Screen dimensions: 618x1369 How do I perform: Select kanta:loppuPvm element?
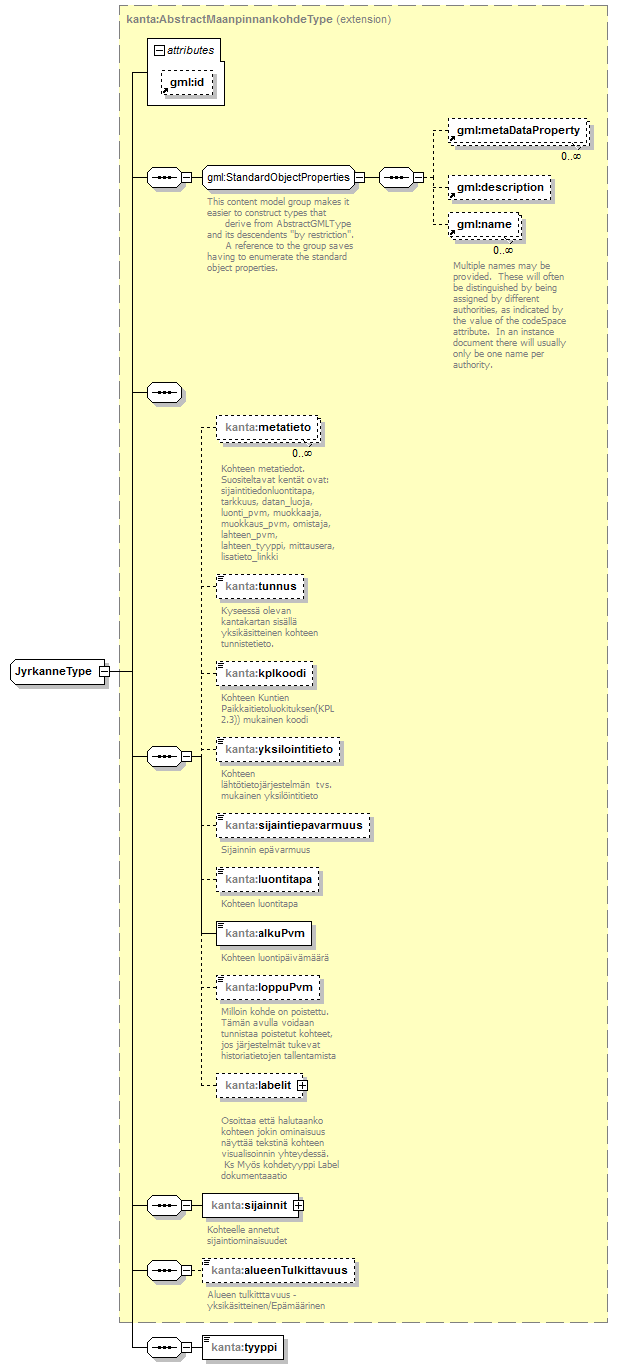pos(268,988)
